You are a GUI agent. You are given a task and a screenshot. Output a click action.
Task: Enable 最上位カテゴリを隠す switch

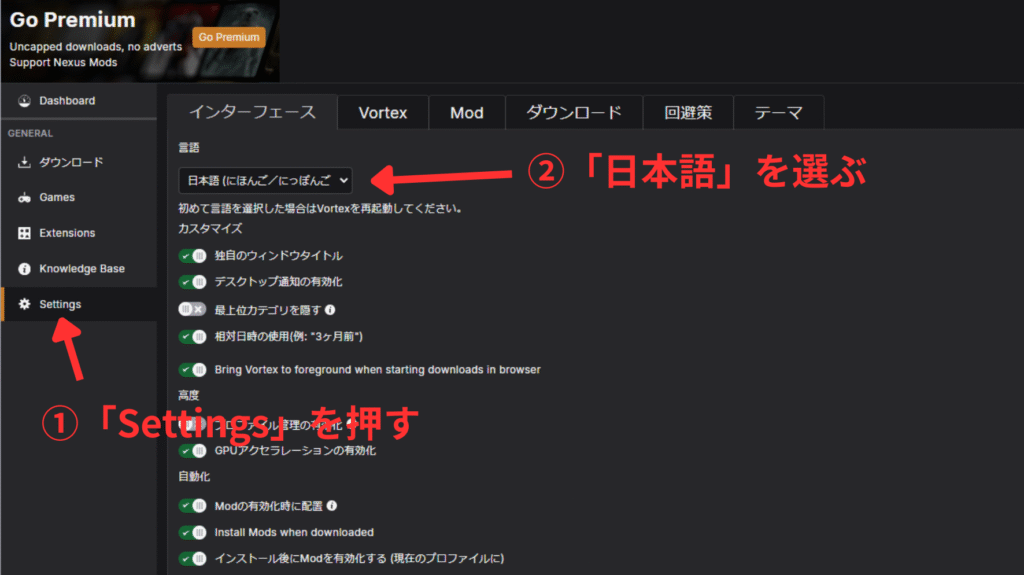(x=193, y=310)
